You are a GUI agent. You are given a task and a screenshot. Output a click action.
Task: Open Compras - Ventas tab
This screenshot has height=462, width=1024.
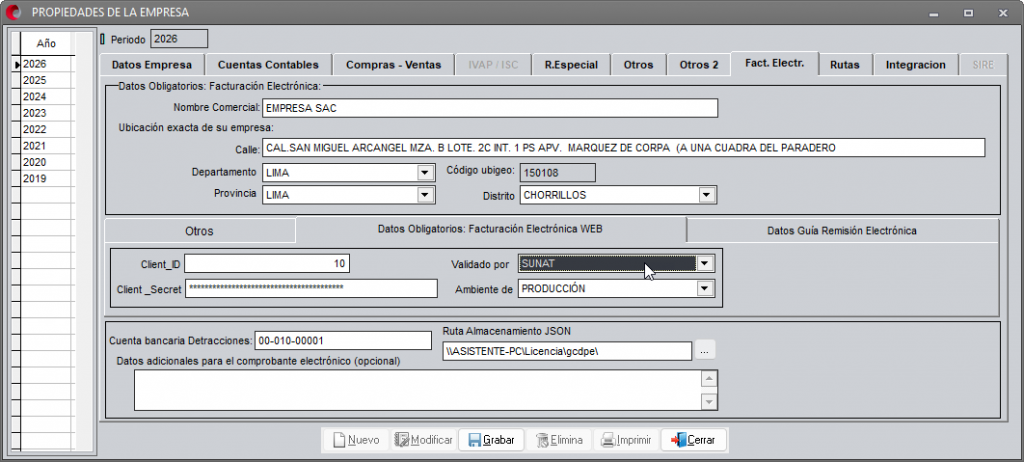393,65
